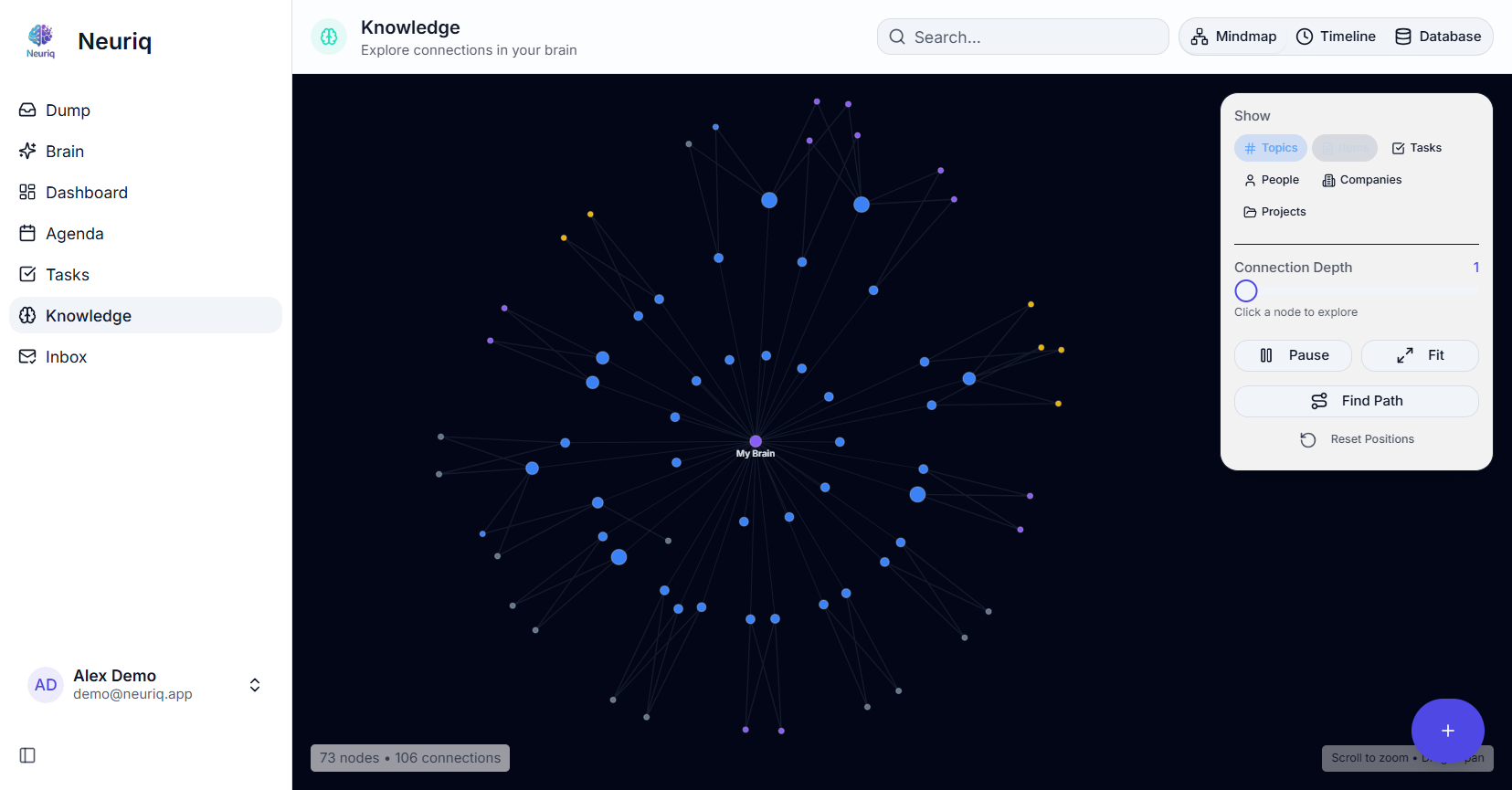Toggle the Projects filter chip

[1275, 212]
